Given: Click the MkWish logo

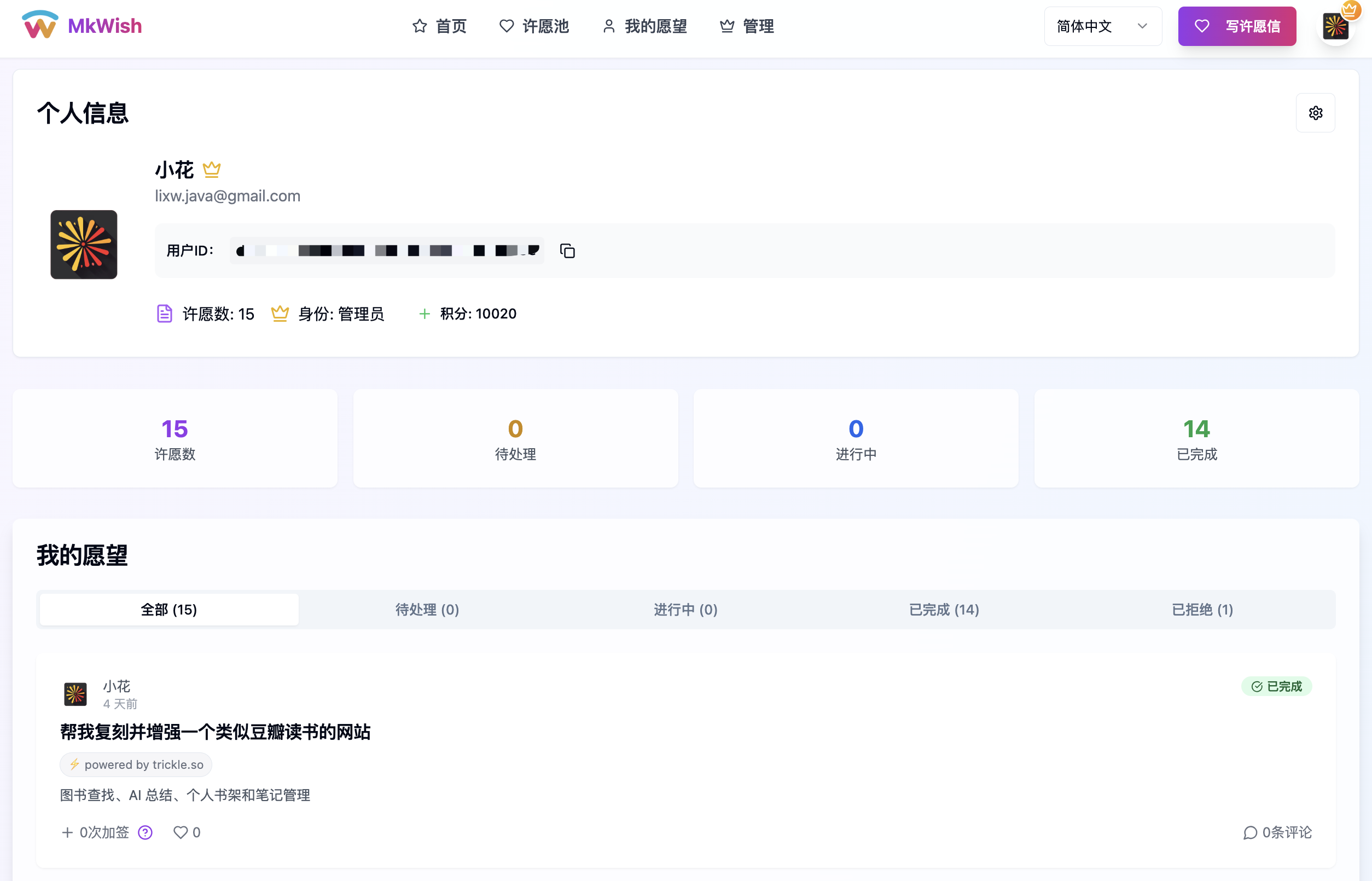Looking at the screenshot, I should point(82,26).
